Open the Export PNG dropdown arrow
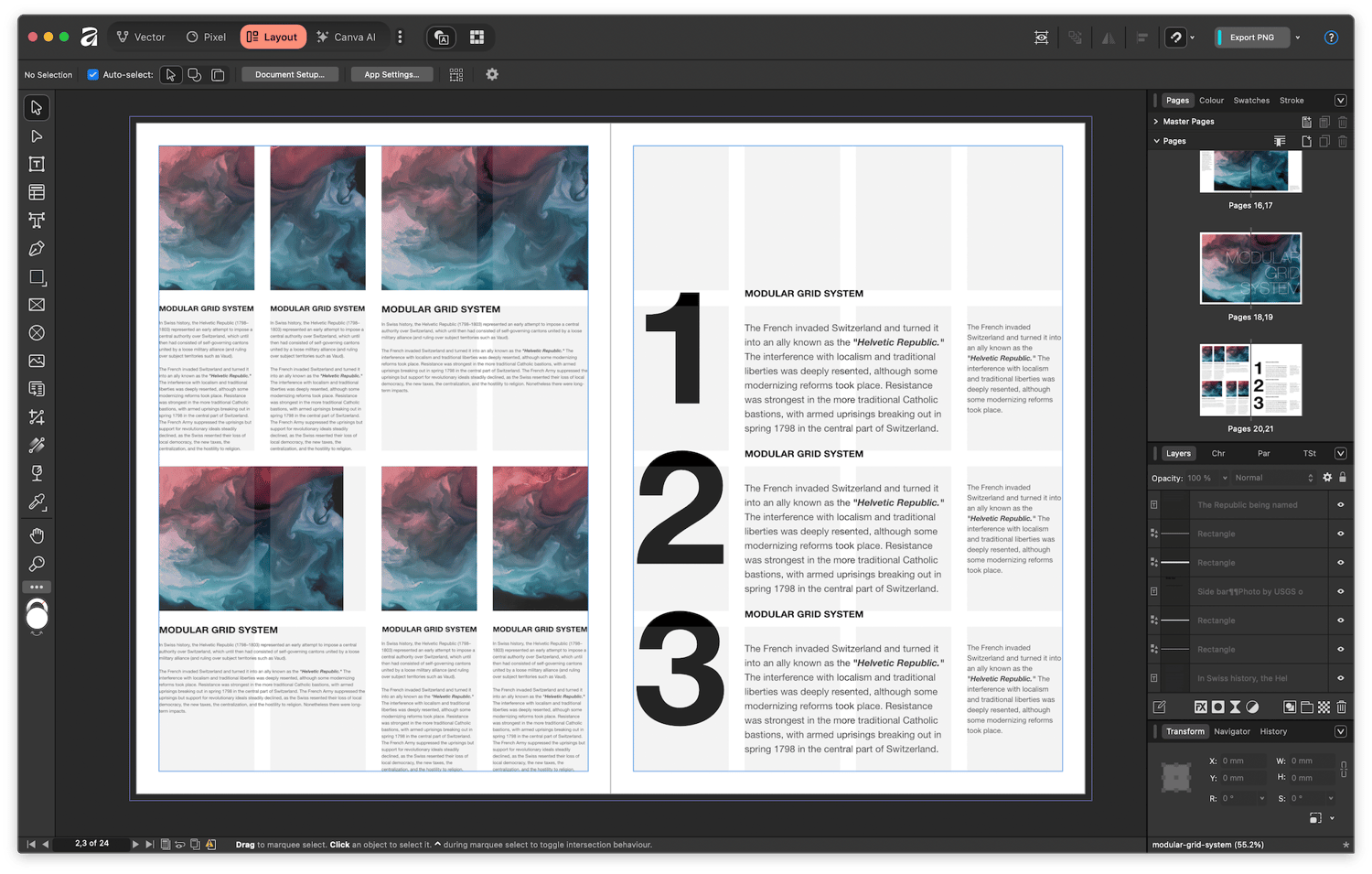 [1298, 38]
